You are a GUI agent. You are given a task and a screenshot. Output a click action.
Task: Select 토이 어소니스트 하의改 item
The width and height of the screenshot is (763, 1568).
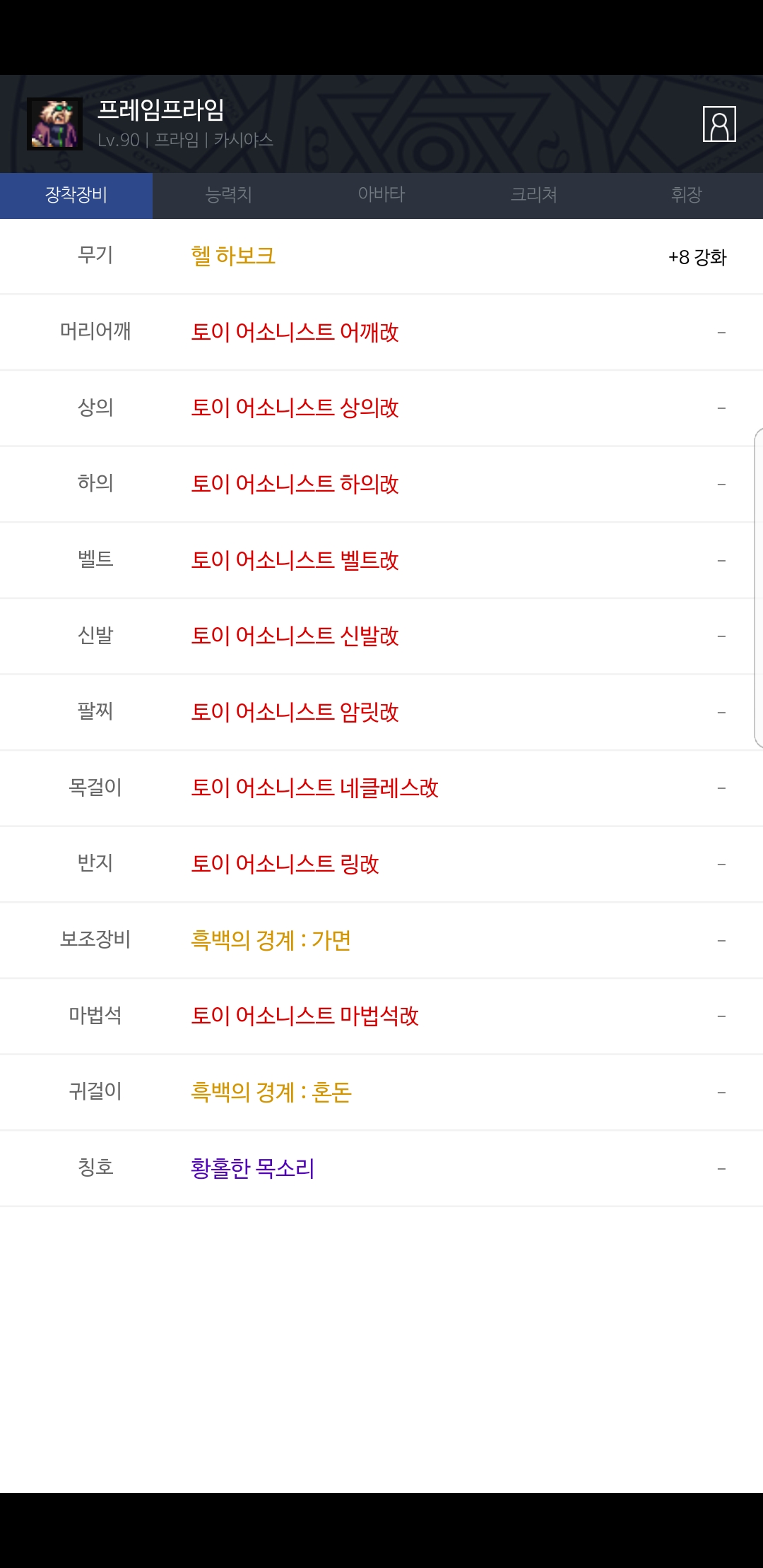click(295, 485)
